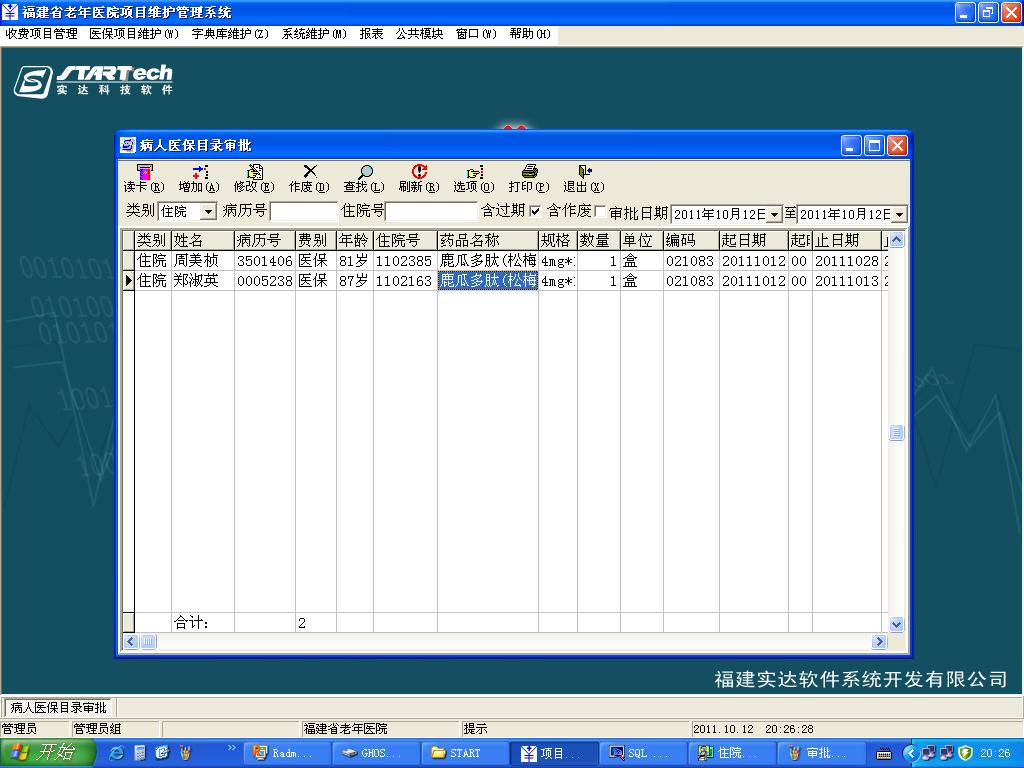This screenshot has height=768, width=1024.
Task: Click the horizontal scroll right arrow
Action: pos(880,642)
